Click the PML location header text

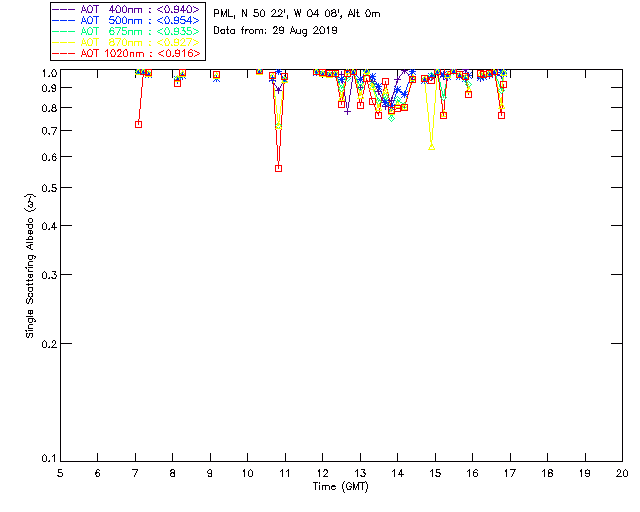[x=297, y=14]
